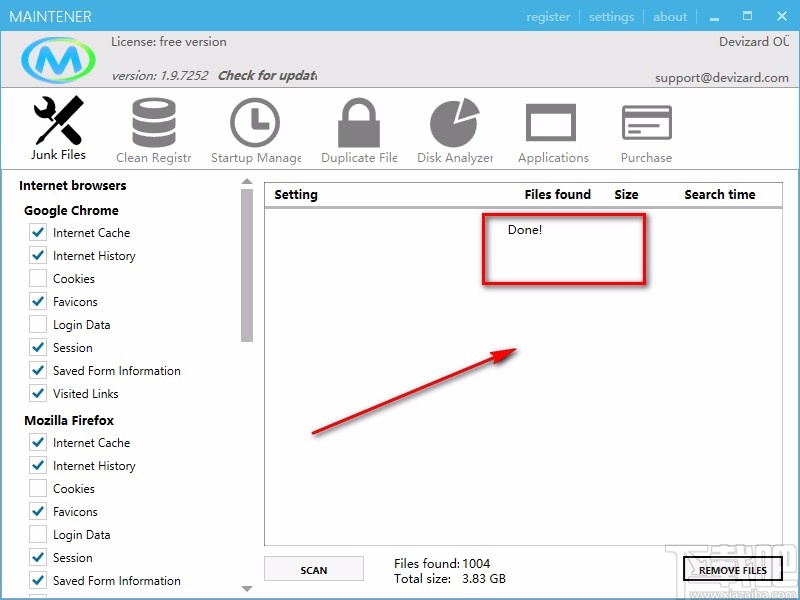Click the Devizard OÜ company name
The image size is (800, 600).
tap(754, 42)
